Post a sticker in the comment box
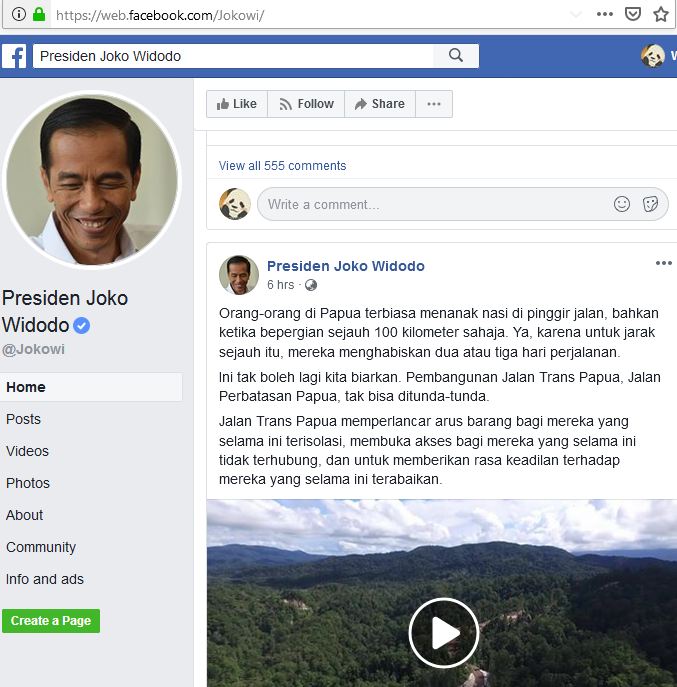Screen dimensions: 677x687 (x=650, y=204)
